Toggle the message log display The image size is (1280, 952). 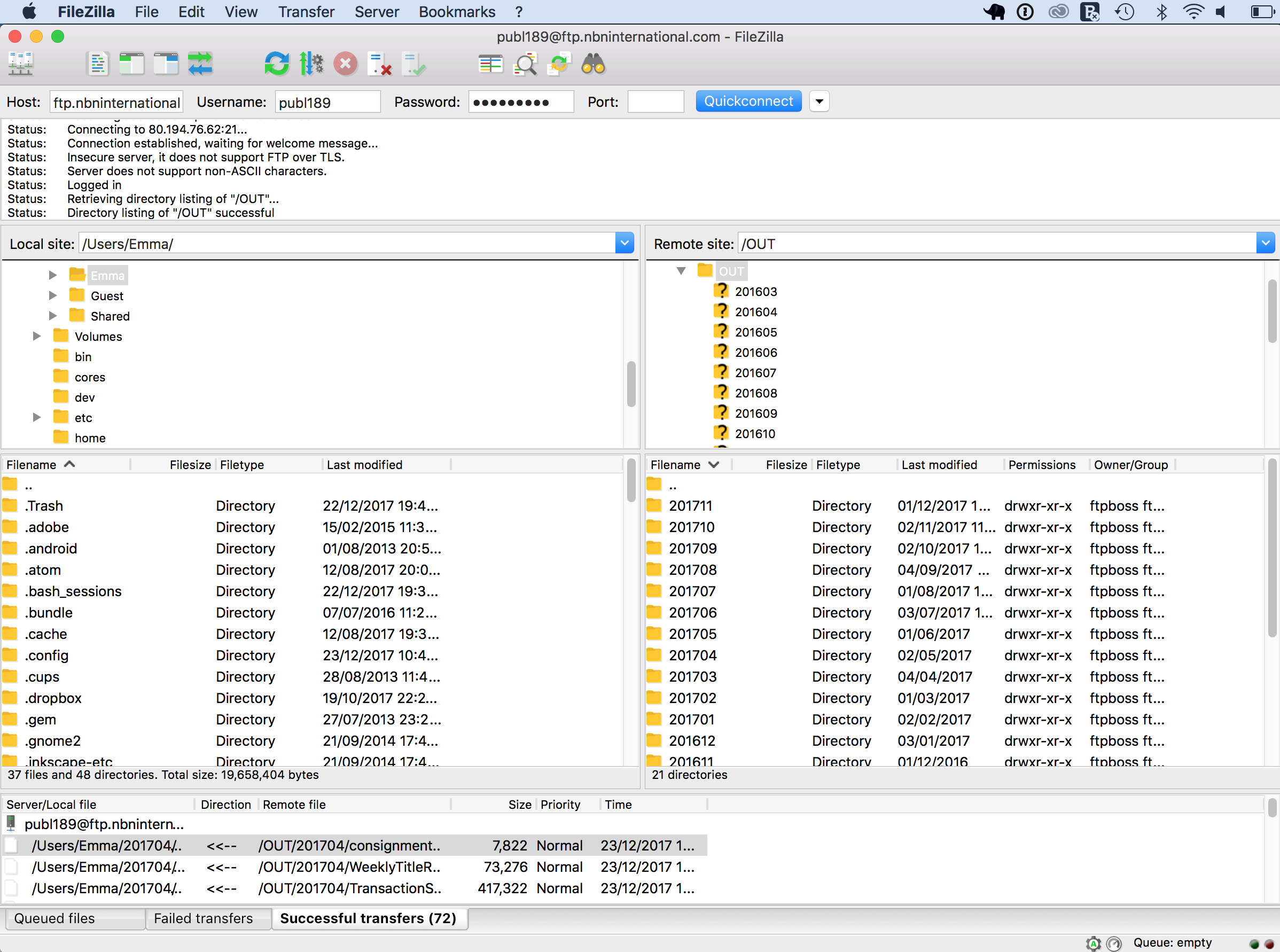(97, 64)
